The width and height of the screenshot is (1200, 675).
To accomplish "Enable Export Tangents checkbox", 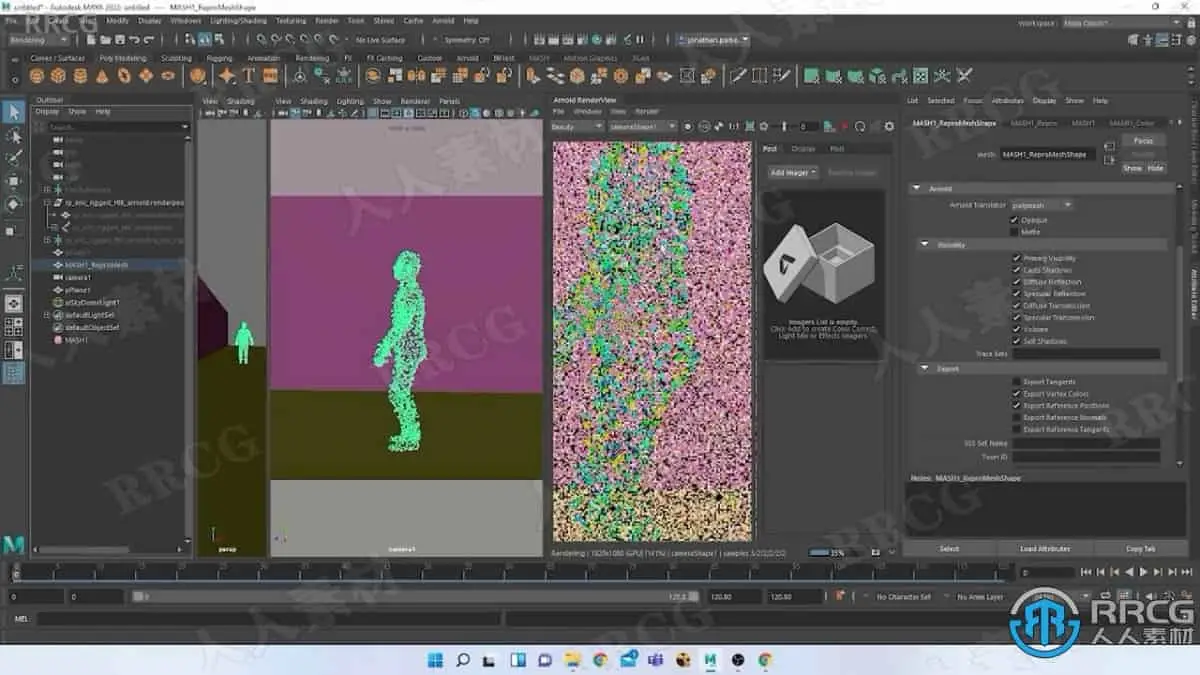I will 1016,382.
